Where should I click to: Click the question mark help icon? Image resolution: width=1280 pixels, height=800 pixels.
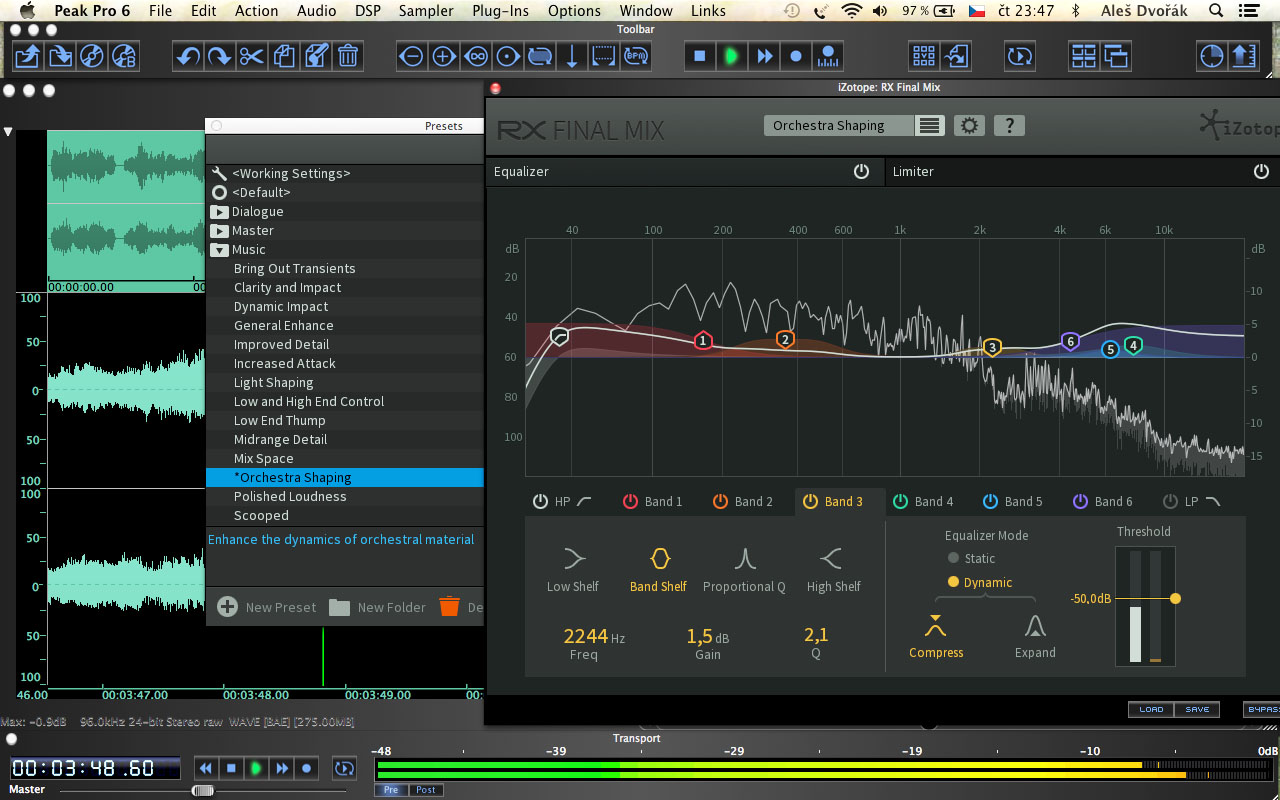[x=1009, y=126]
